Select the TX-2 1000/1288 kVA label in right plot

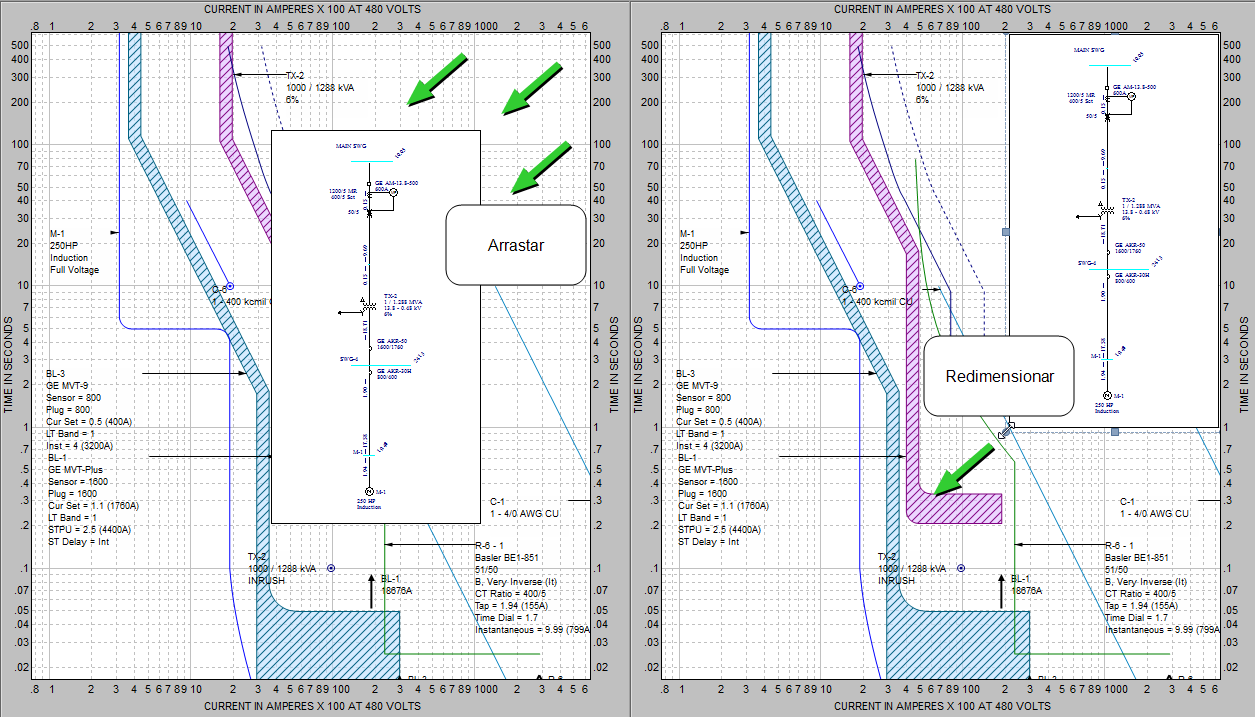click(948, 87)
